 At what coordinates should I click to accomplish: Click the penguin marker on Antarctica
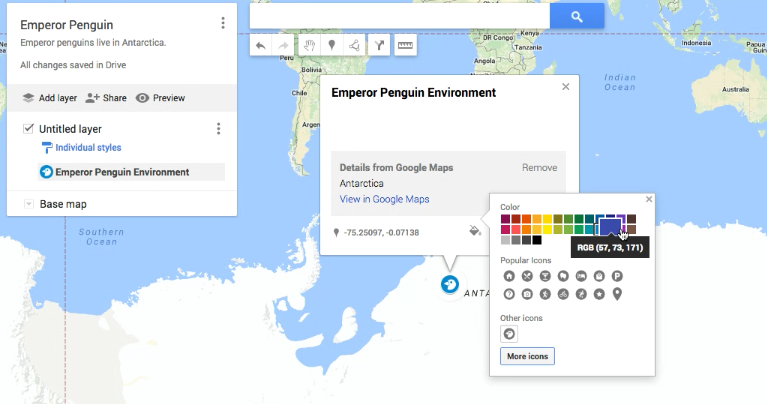[x=450, y=284]
